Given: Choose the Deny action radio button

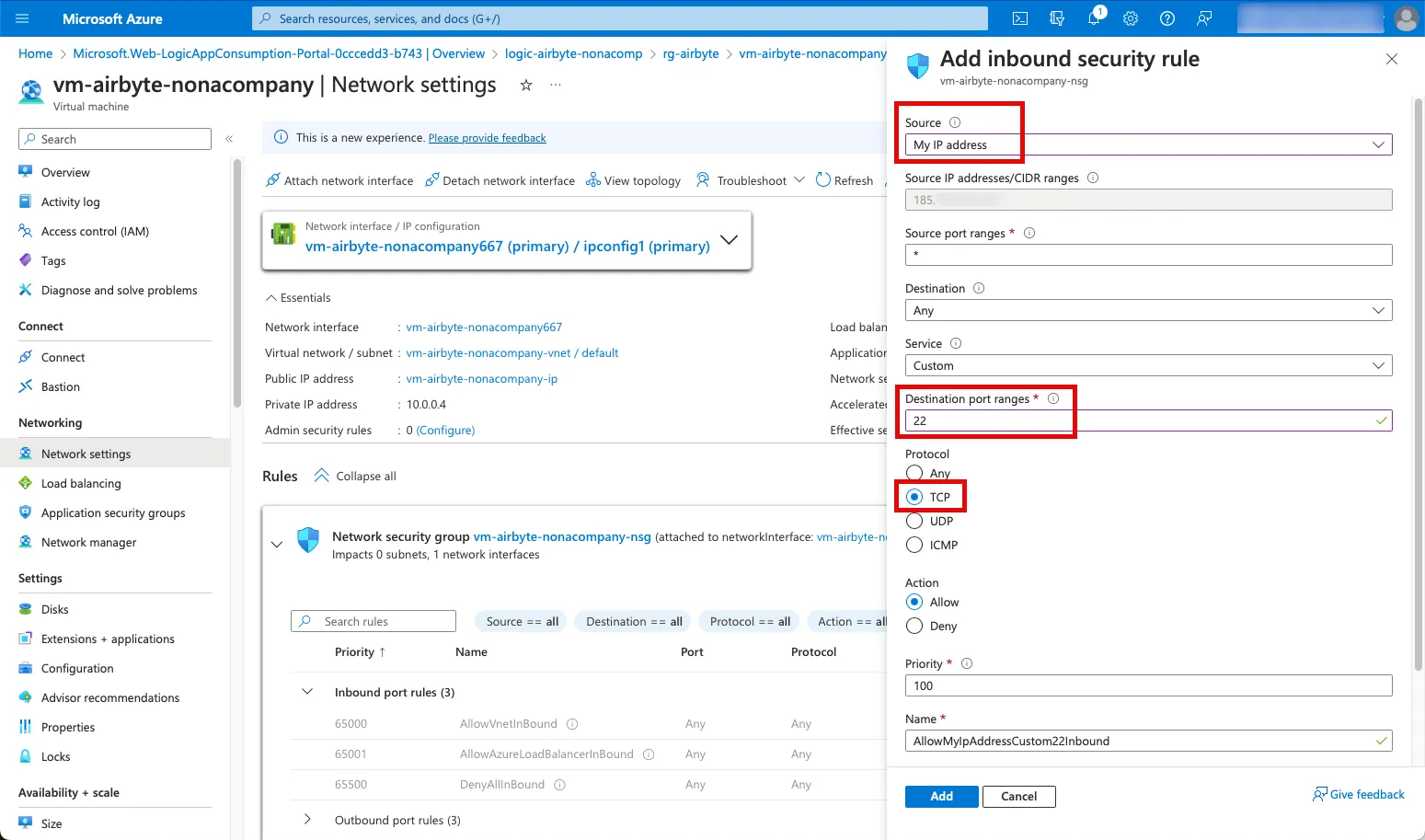Looking at the screenshot, I should [x=914, y=626].
